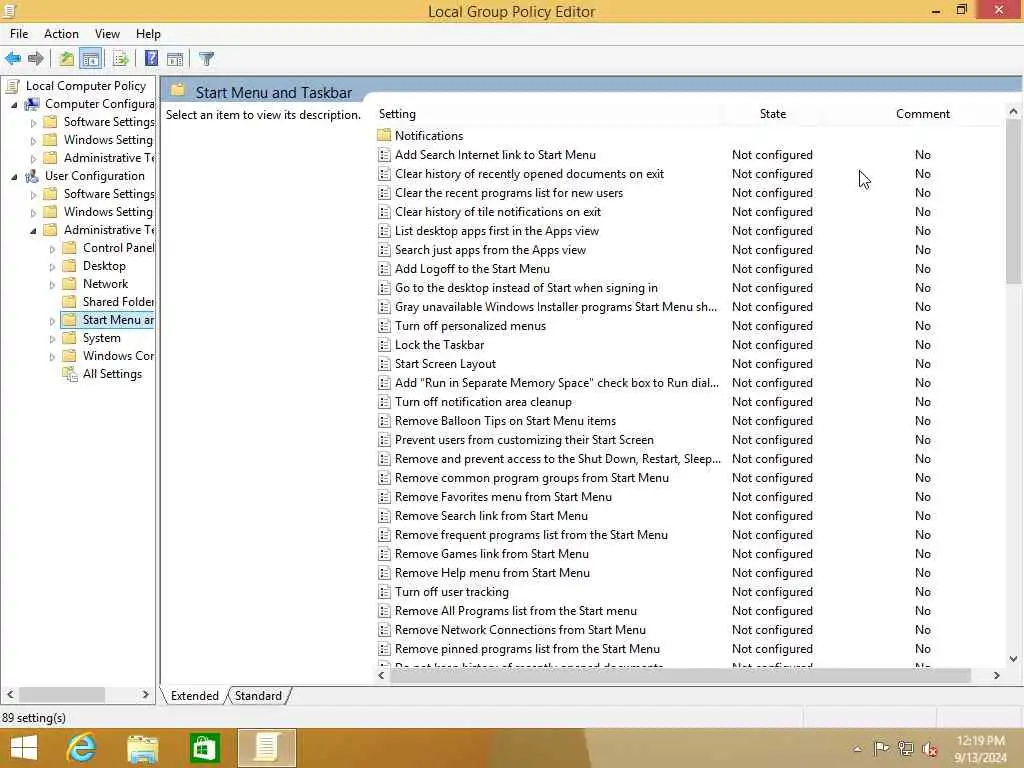
Task: Click the Export List toolbar icon
Action: pos(120,59)
